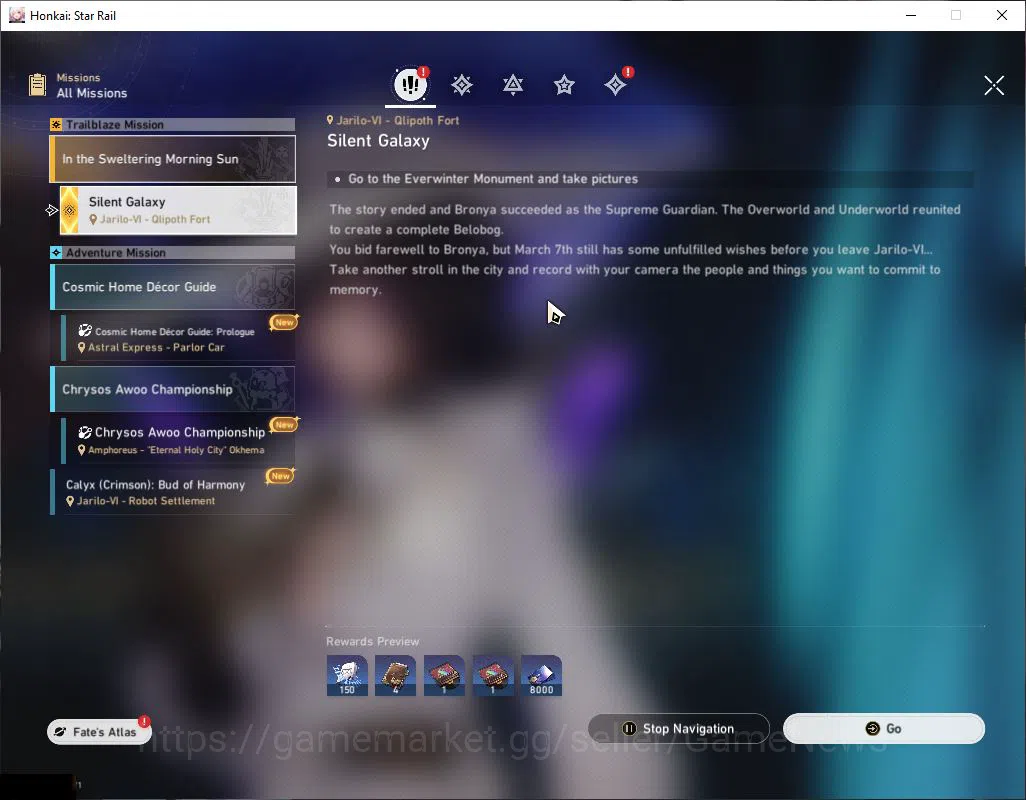Select Chrysos Awoo Championship in Okhema
The height and width of the screenshot is (800, 1026).
pyautogui.click(x=178, y=440)
